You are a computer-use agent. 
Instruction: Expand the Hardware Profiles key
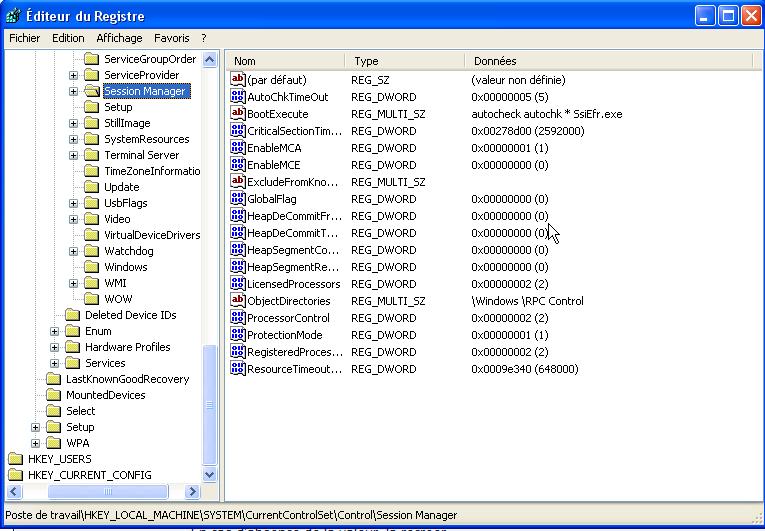point(55,347)
